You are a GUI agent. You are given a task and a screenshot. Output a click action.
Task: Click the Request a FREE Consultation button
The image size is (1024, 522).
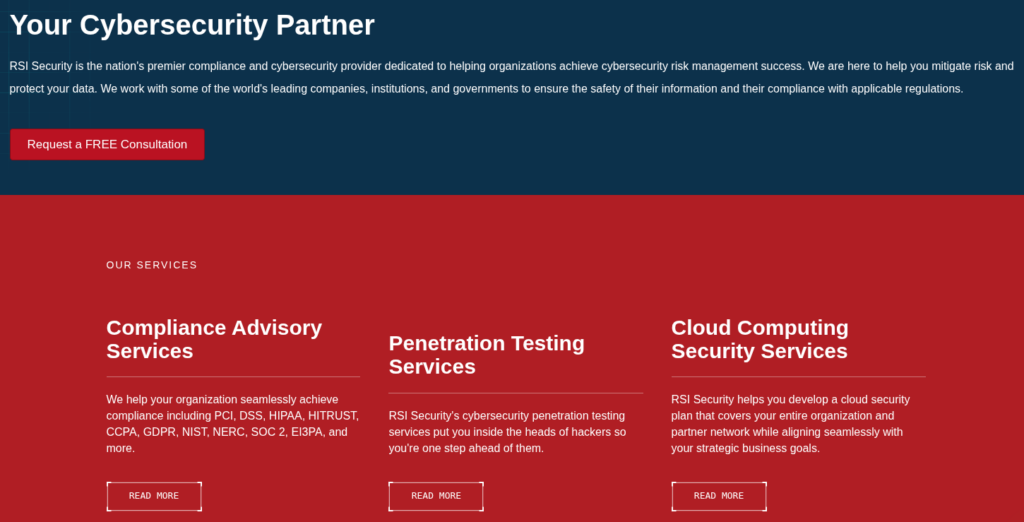pos(107,144)
